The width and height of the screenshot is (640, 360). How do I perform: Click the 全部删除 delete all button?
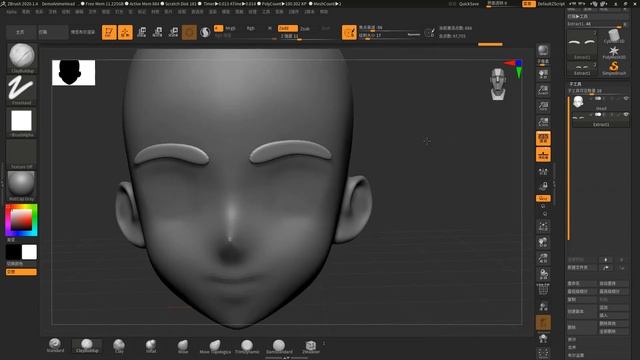(614, 331)
